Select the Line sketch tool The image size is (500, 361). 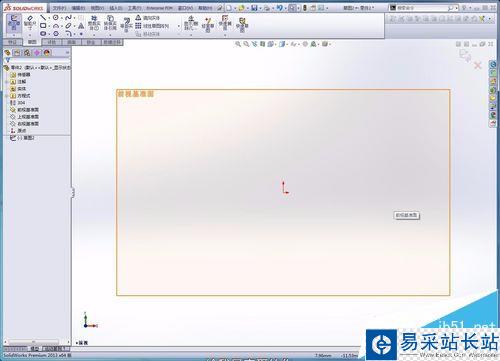[x=43, y=17]
